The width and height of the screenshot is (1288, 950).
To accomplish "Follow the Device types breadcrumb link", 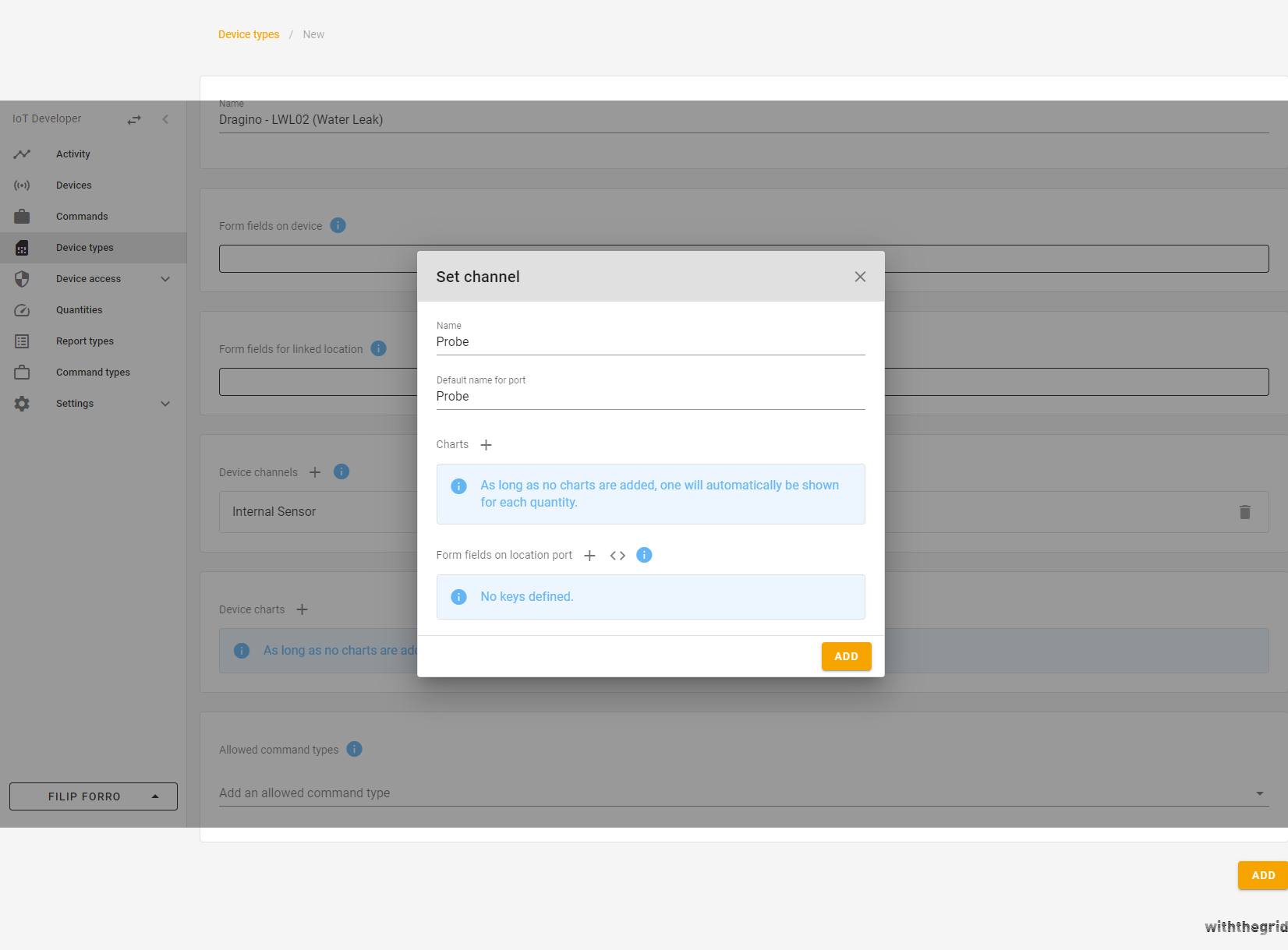I will tap(249, 34).
